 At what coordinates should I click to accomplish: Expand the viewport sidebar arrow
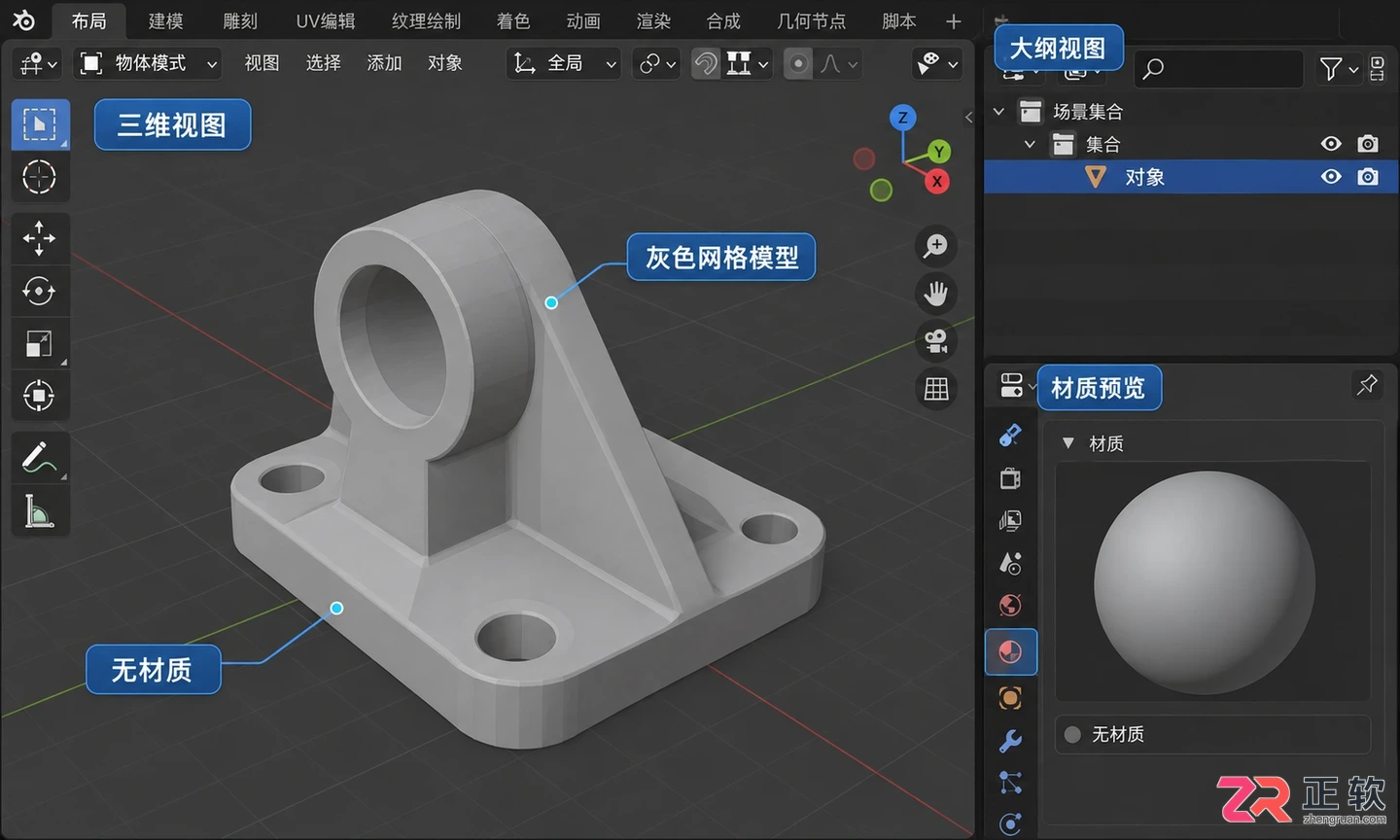coord(968,118)
